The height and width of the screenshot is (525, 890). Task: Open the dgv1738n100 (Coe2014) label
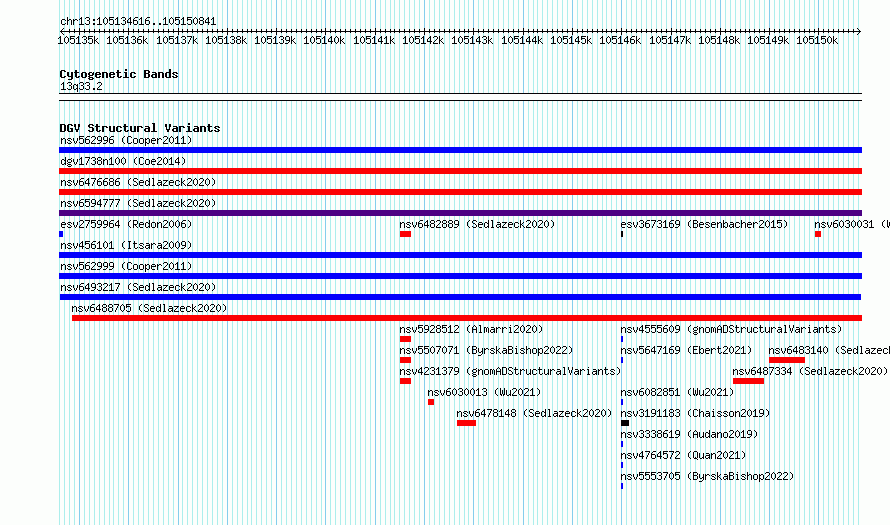coord(123,161)
